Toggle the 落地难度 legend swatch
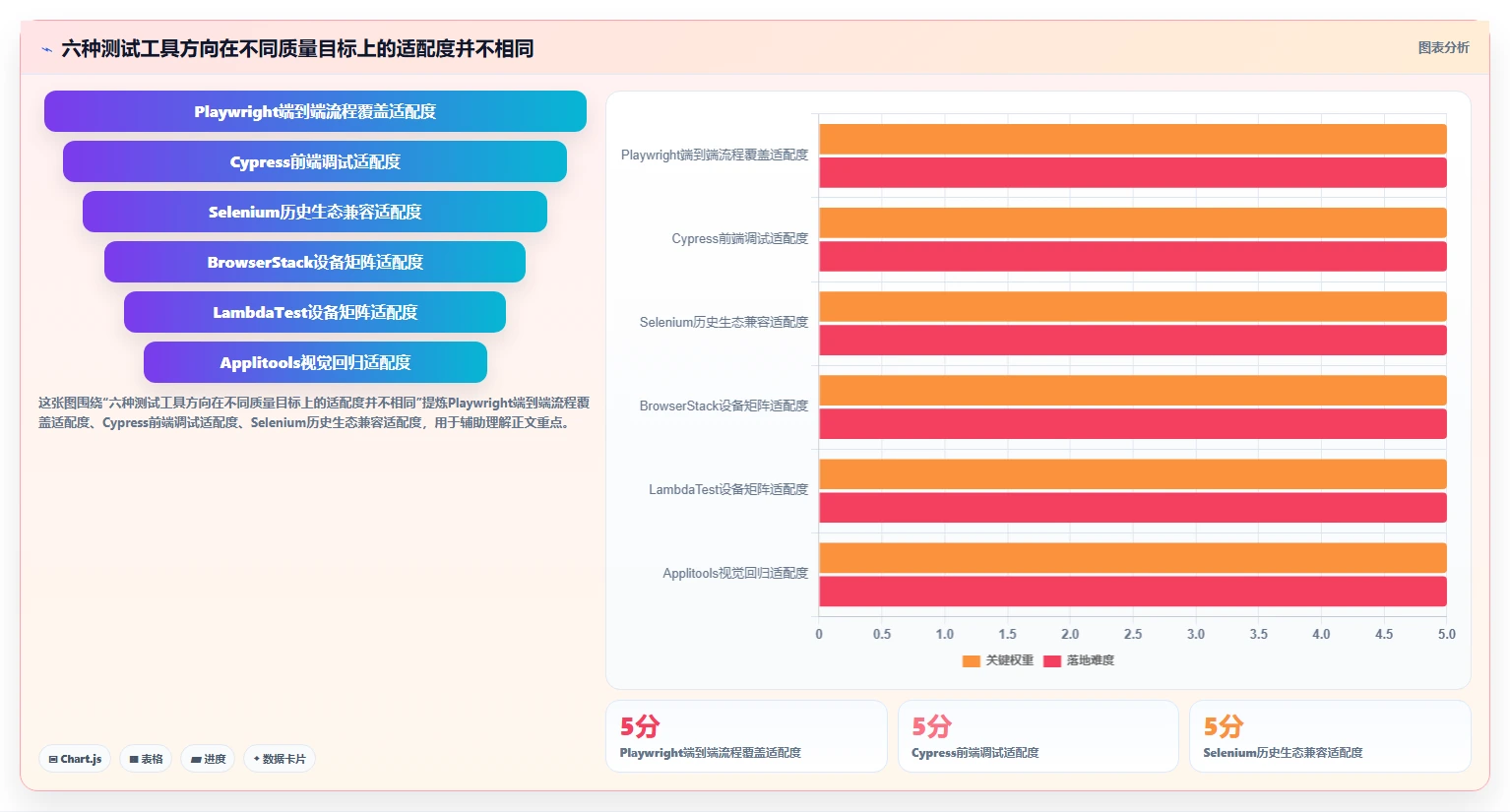The image size is (1510, 812). 1051,660
